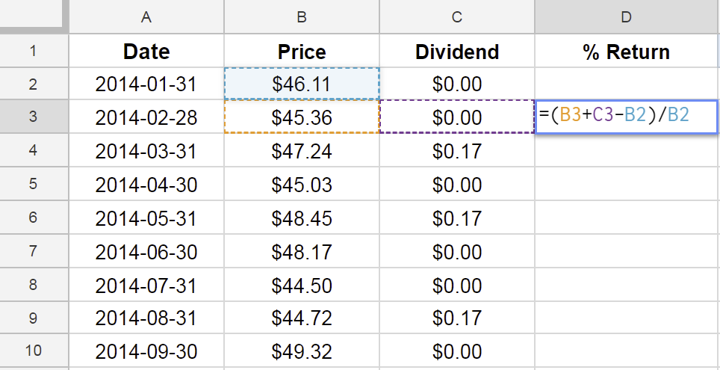Select row 3 header
Viewport: 720px width, 370px height.
(x=34, y=117)
